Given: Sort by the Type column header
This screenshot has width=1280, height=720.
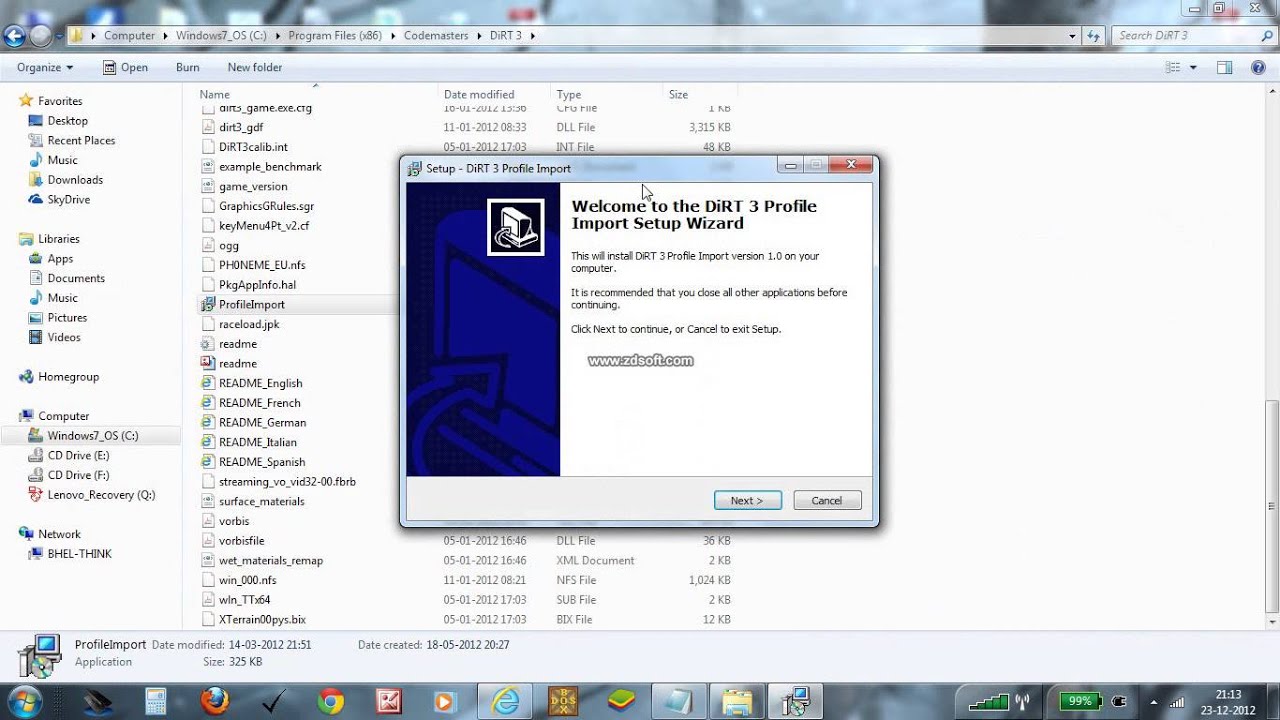Looking at the screenshot, I should [x=569, y=94].
